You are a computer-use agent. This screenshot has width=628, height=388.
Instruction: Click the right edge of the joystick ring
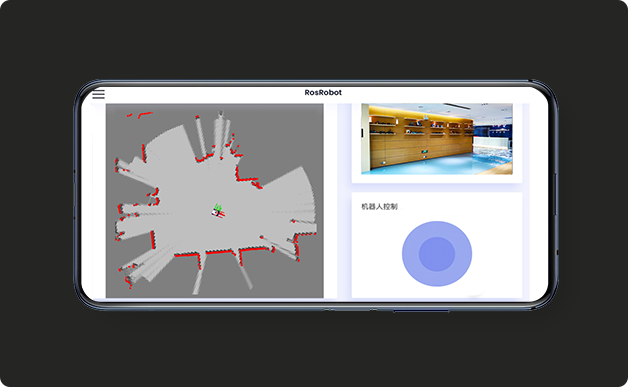pyautogui.click(x=467, y=254)
